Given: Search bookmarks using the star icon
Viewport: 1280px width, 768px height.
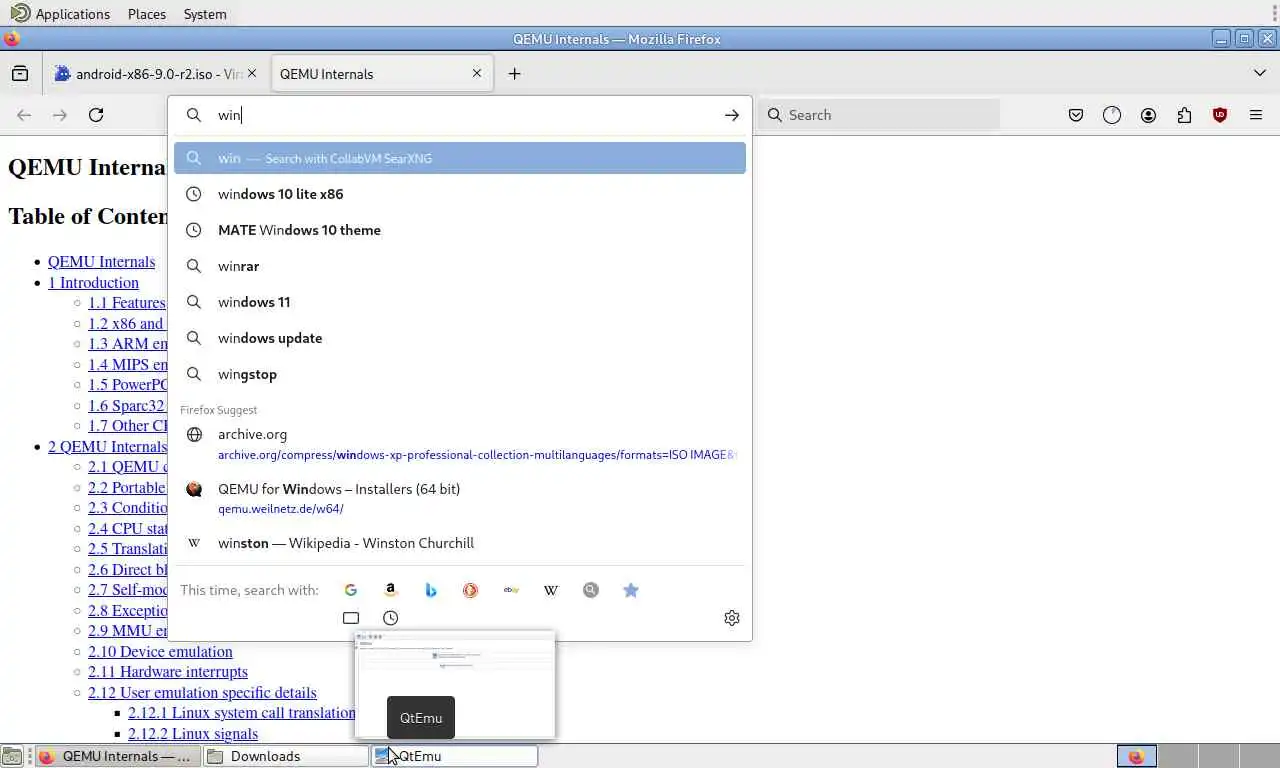Looking at the screenshot, I should pos(631,590).
